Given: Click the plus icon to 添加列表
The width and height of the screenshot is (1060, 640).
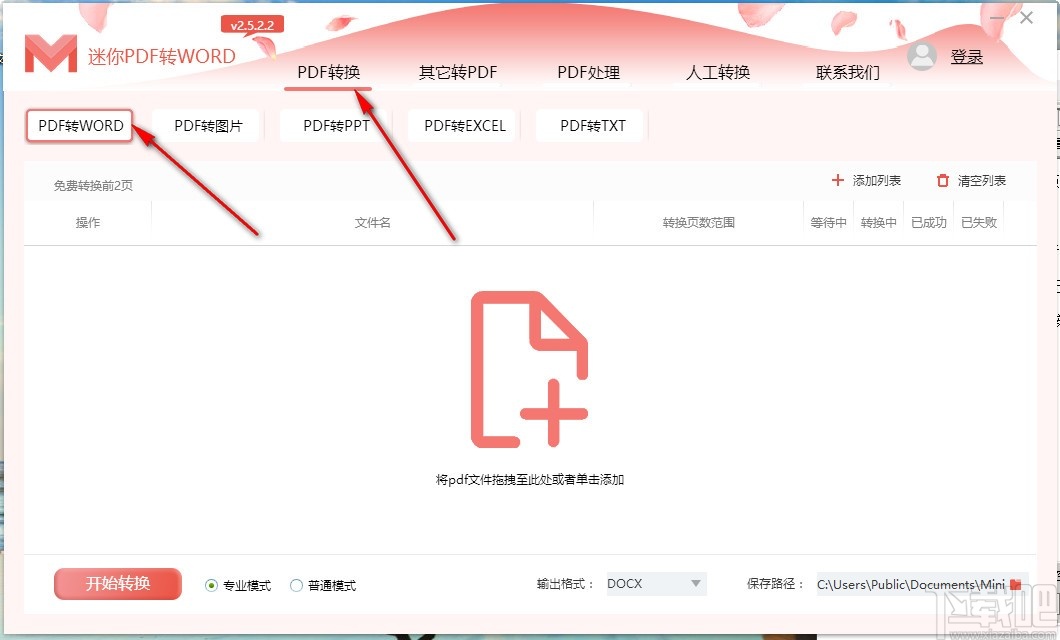Looking at the screenshot, I should pos(837,180).
